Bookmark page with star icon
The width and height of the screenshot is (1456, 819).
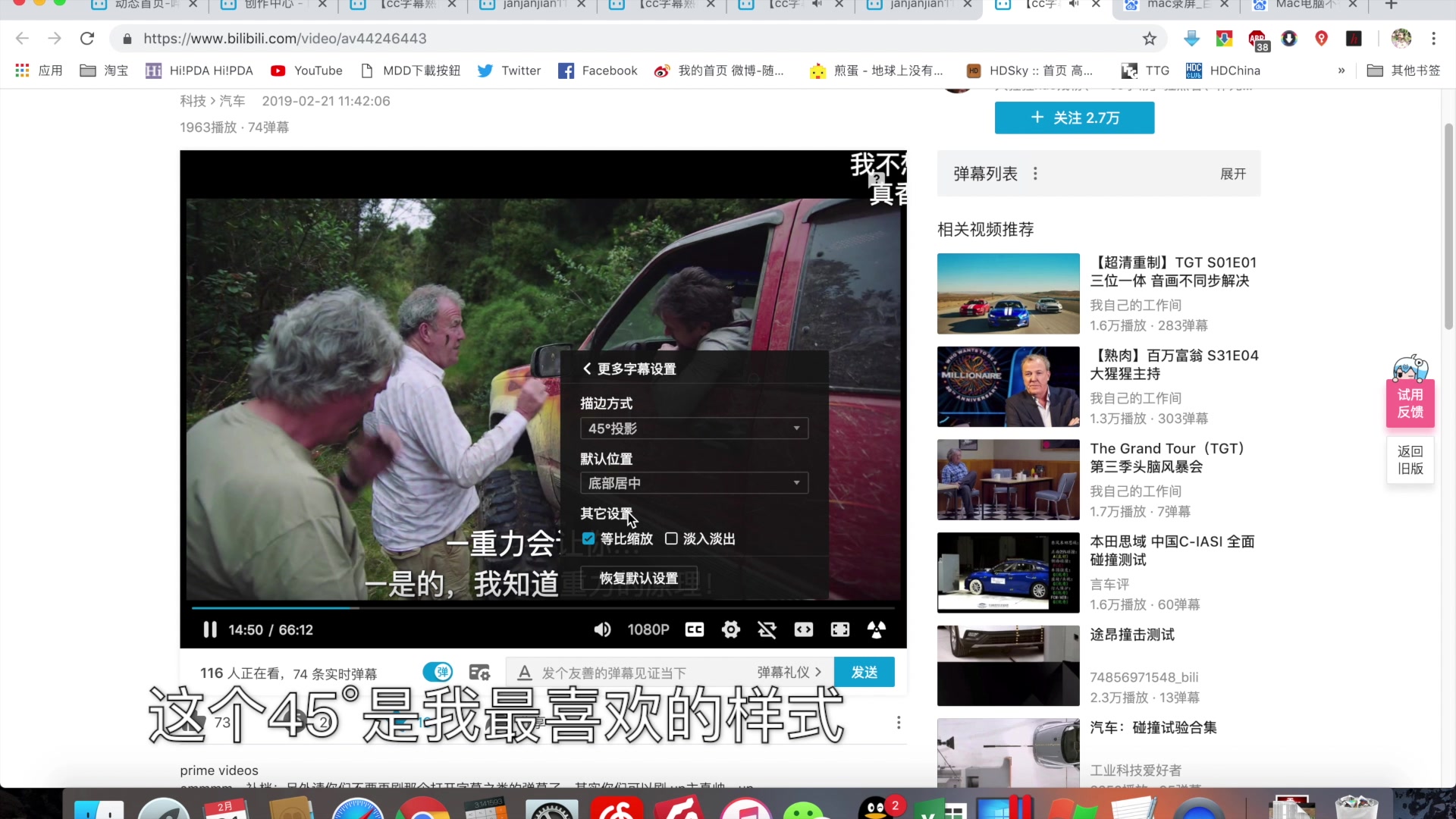1149,39
